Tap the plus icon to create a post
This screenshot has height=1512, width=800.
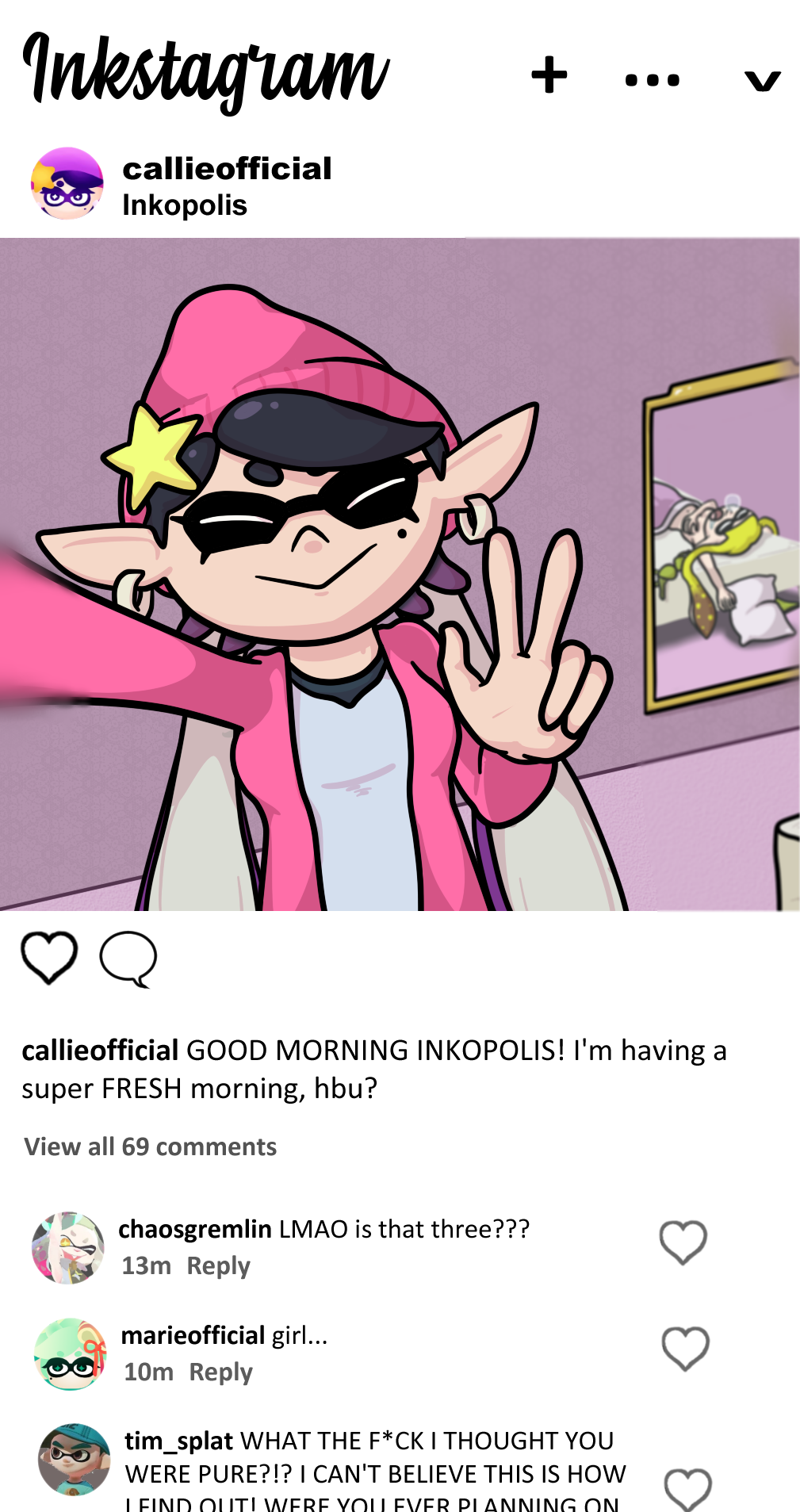(549, 76)
